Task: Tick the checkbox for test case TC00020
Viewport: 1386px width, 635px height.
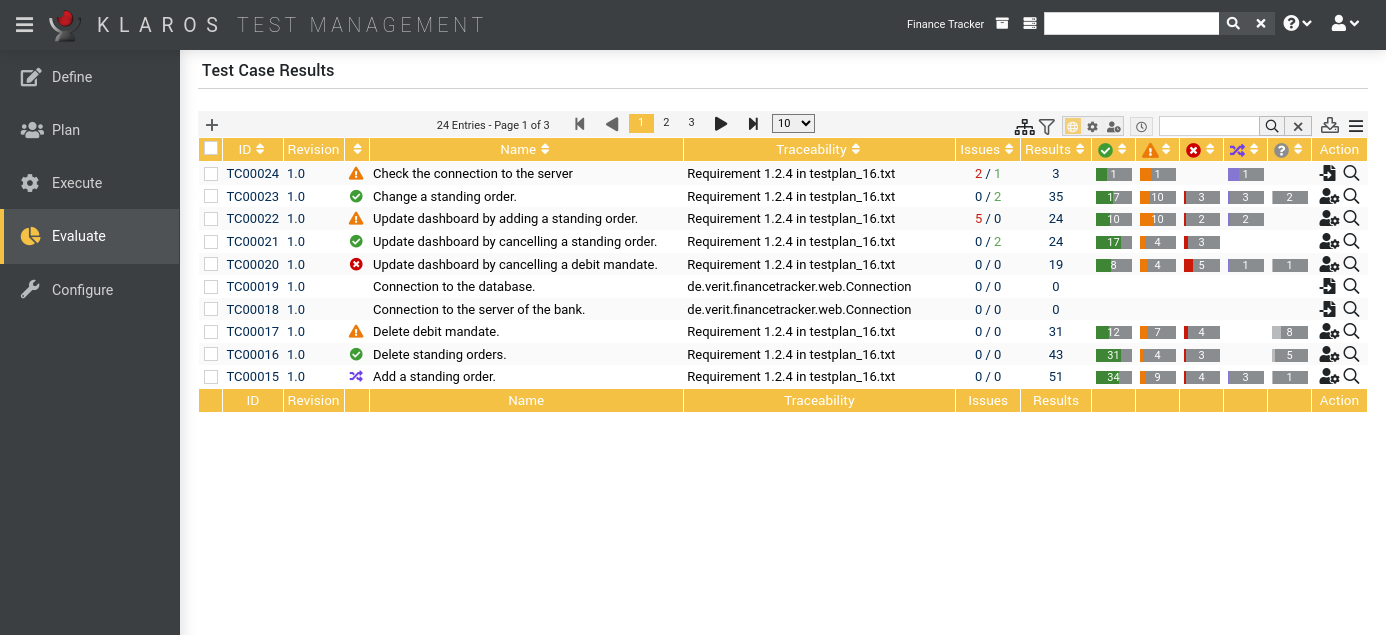Action: tap(211, 264)
